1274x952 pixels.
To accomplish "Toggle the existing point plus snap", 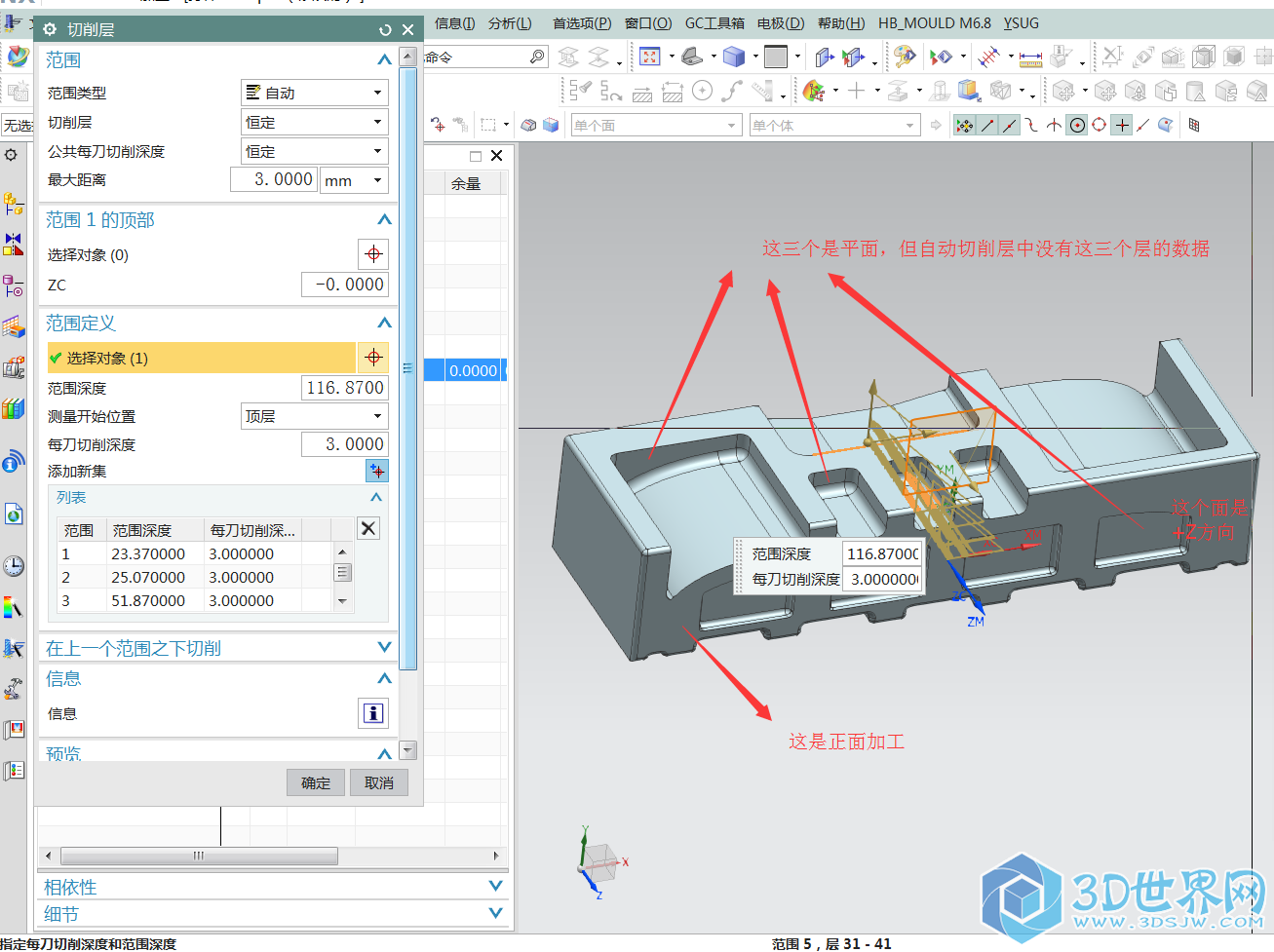I will pos(1122,125).
